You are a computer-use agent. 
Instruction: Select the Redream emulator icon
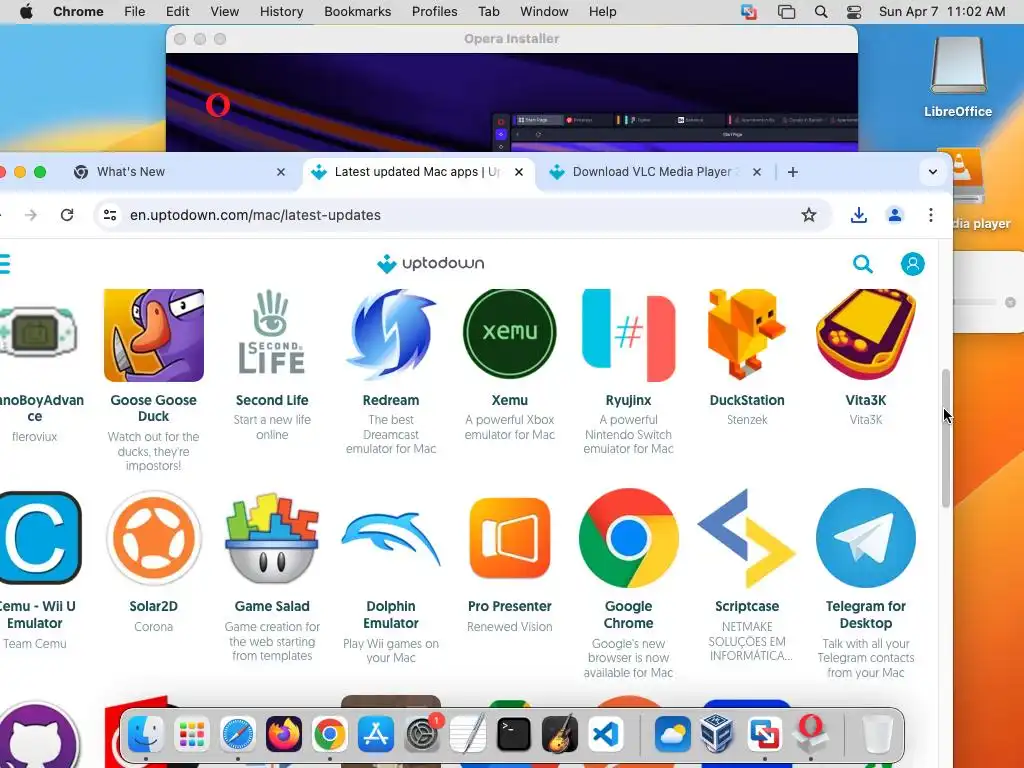(391, 335)
